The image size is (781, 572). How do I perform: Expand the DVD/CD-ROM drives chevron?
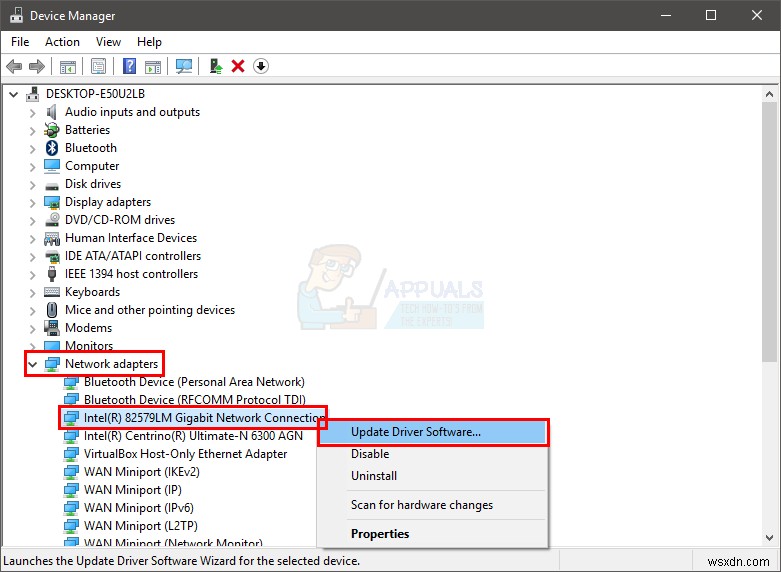pos(32,220)
